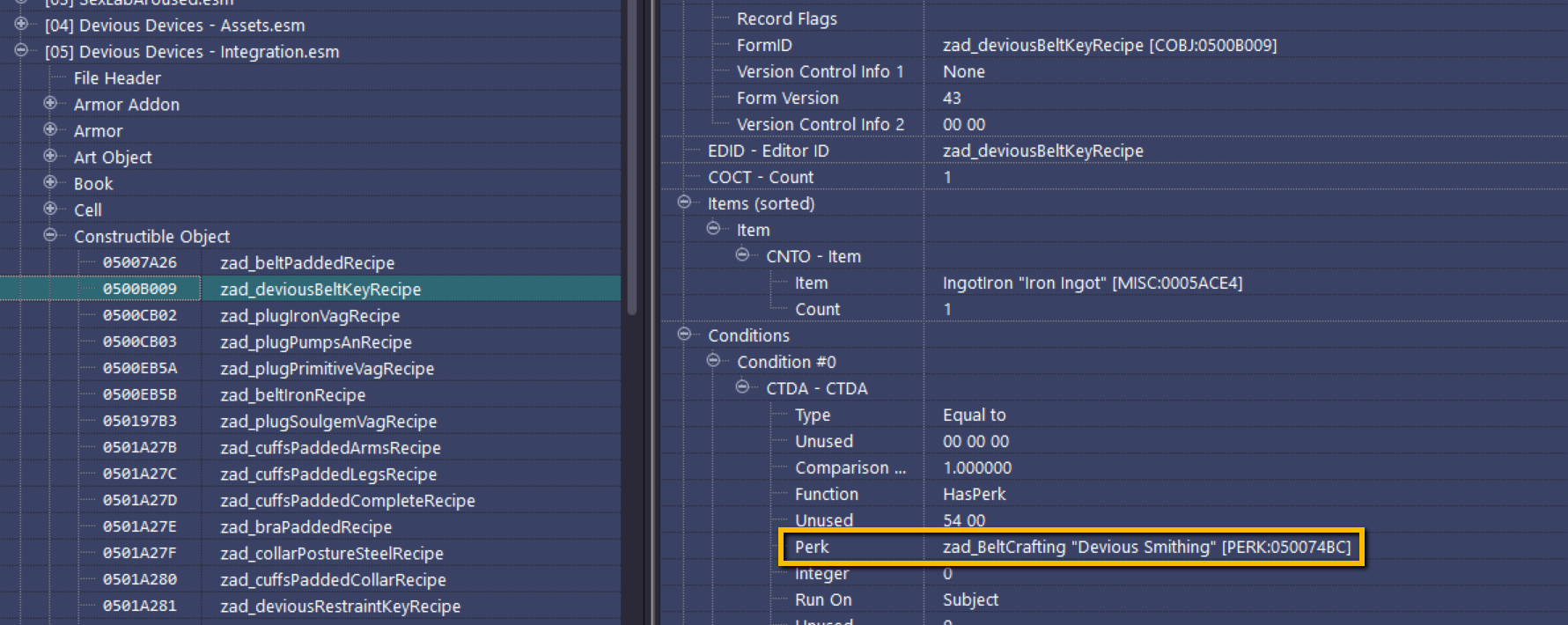Expand the Devious Devices - Assets.esm node
Viewport: 1568px width, 625px height.
pyautogui.click(x=21, y=25)
